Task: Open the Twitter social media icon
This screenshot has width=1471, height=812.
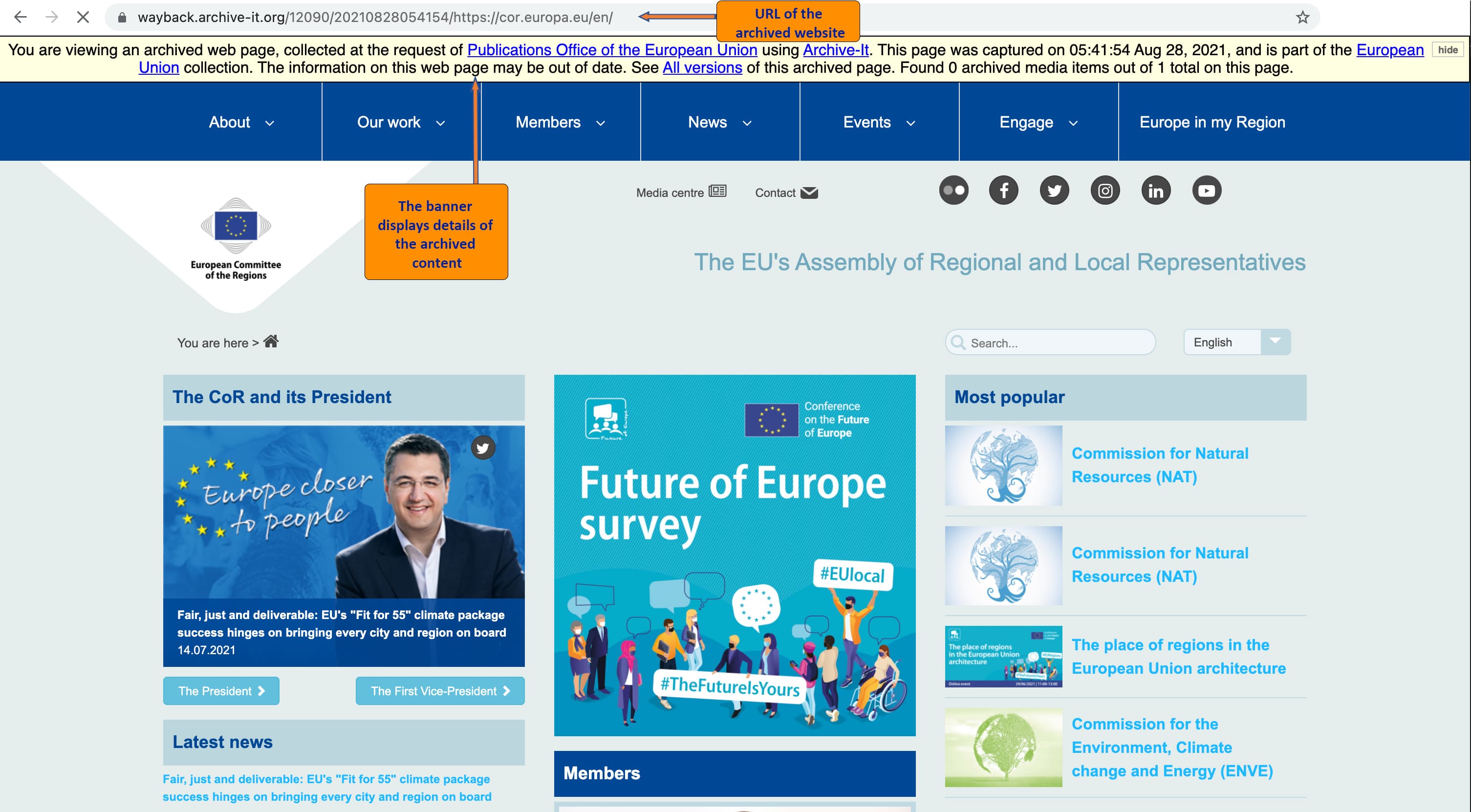Action: [x=1054, y=191]
